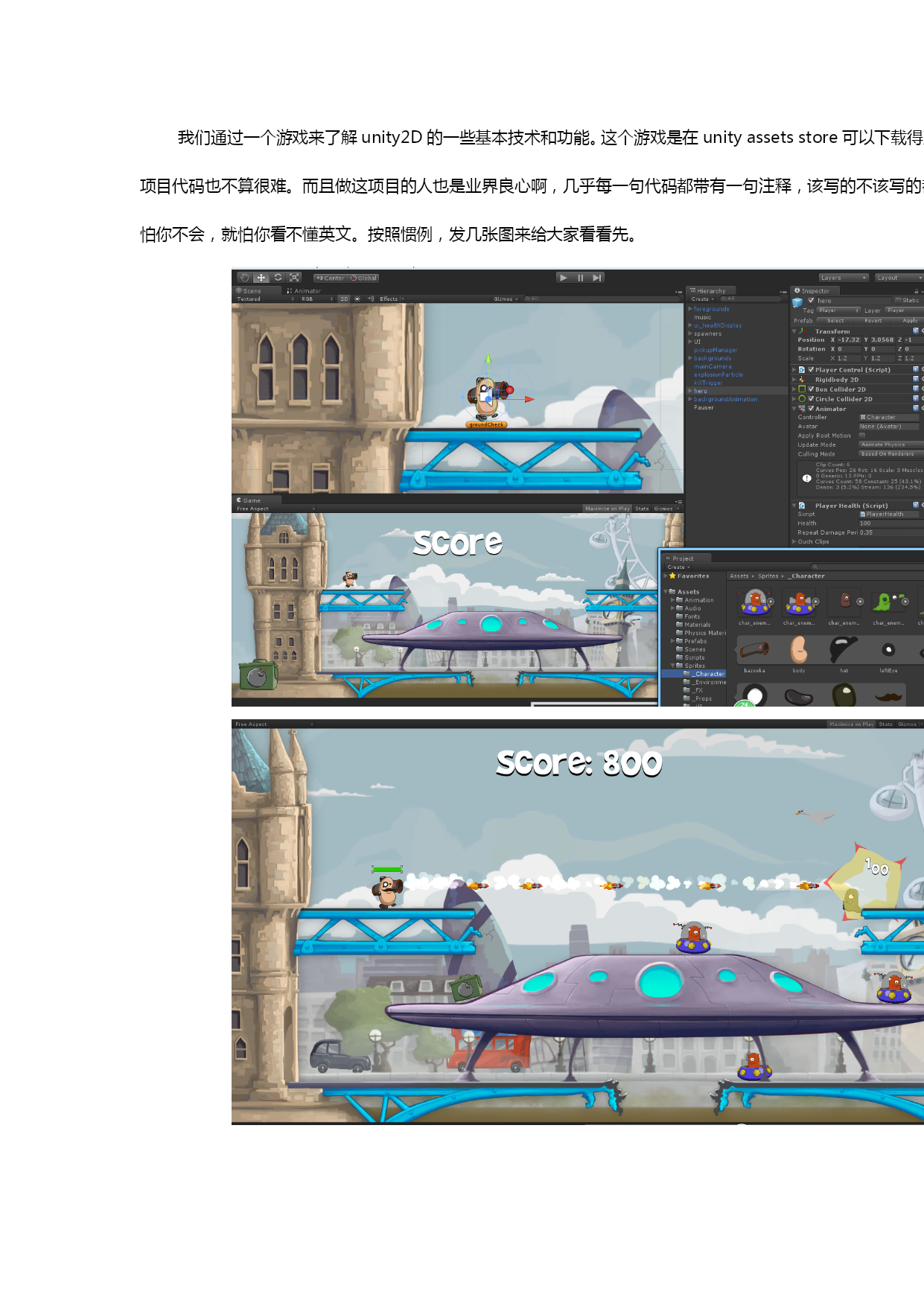Click the Circle Collider 2D green circle icon
Screen dimensions: 924x1306
[802, 399]
